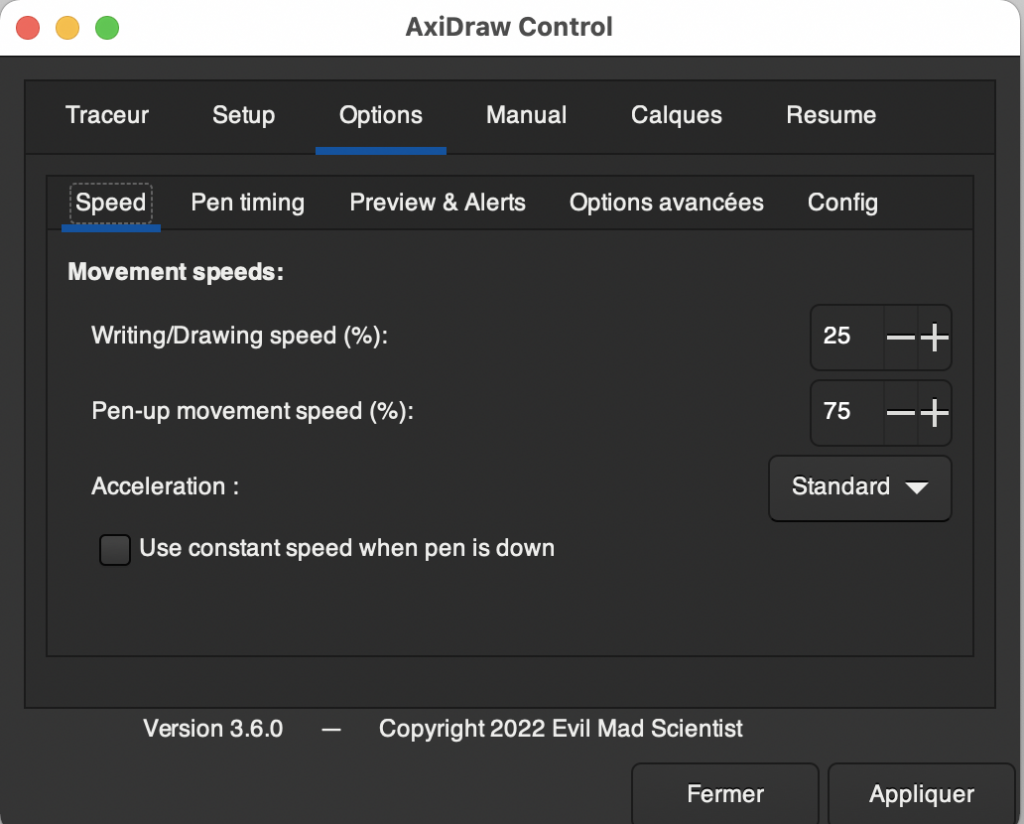The height and width of the screenshot is (824, 1024).
Task: Switch to the Config sub-tab
Action: pyautogui.click(x=842, y=203)
